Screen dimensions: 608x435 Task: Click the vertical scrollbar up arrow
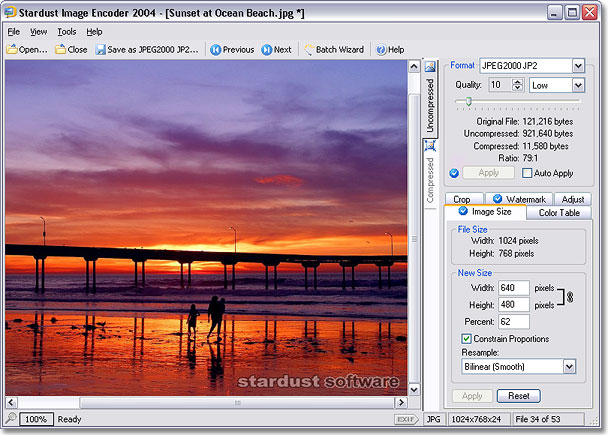coord(414,67)
